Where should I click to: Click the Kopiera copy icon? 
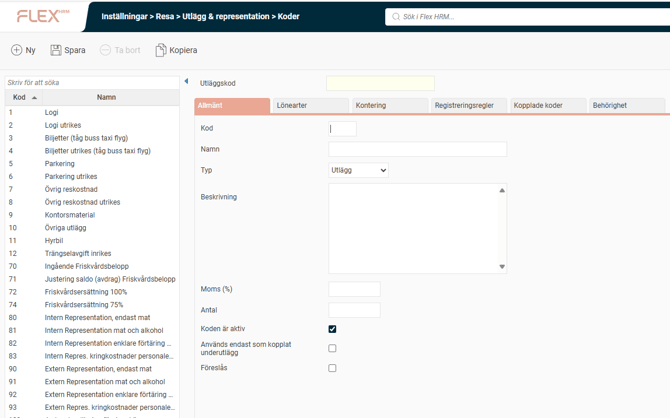160,50
